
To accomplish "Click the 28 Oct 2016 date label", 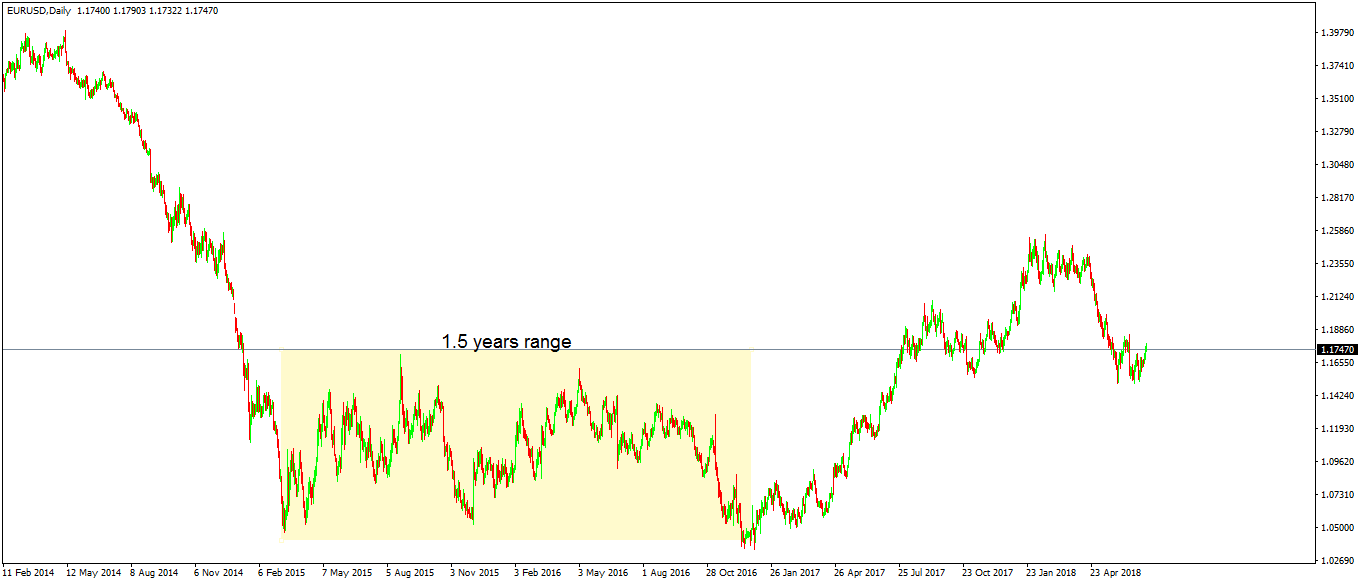I will [x=733, y=574].
